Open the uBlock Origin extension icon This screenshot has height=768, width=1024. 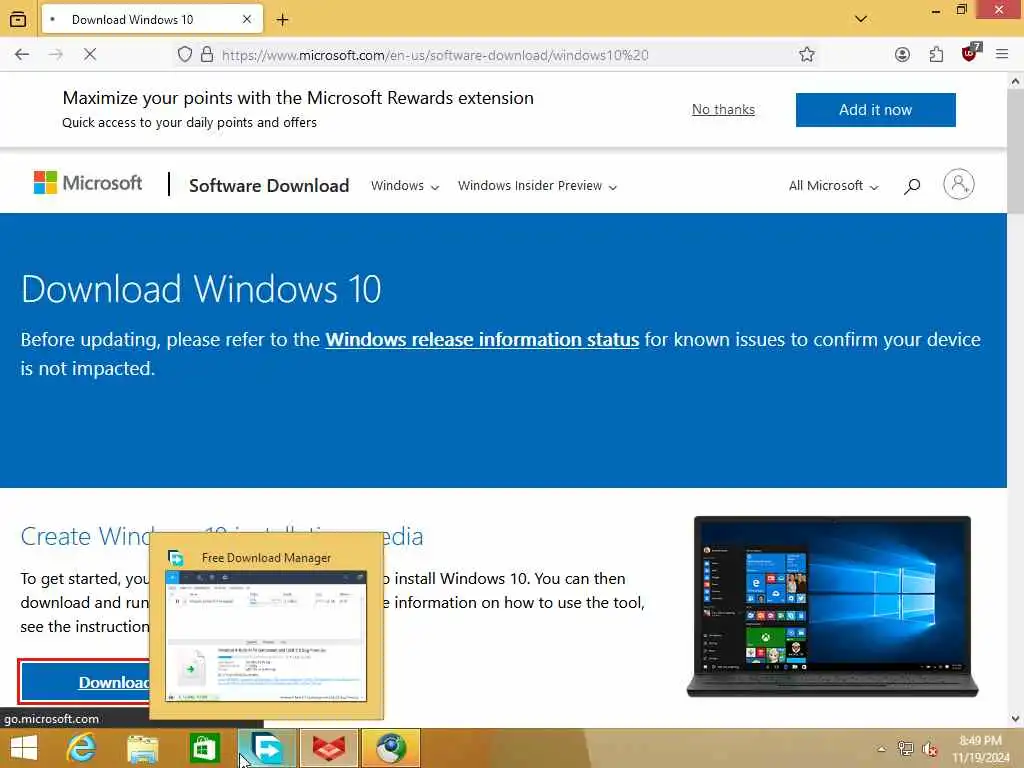[970, 53]
